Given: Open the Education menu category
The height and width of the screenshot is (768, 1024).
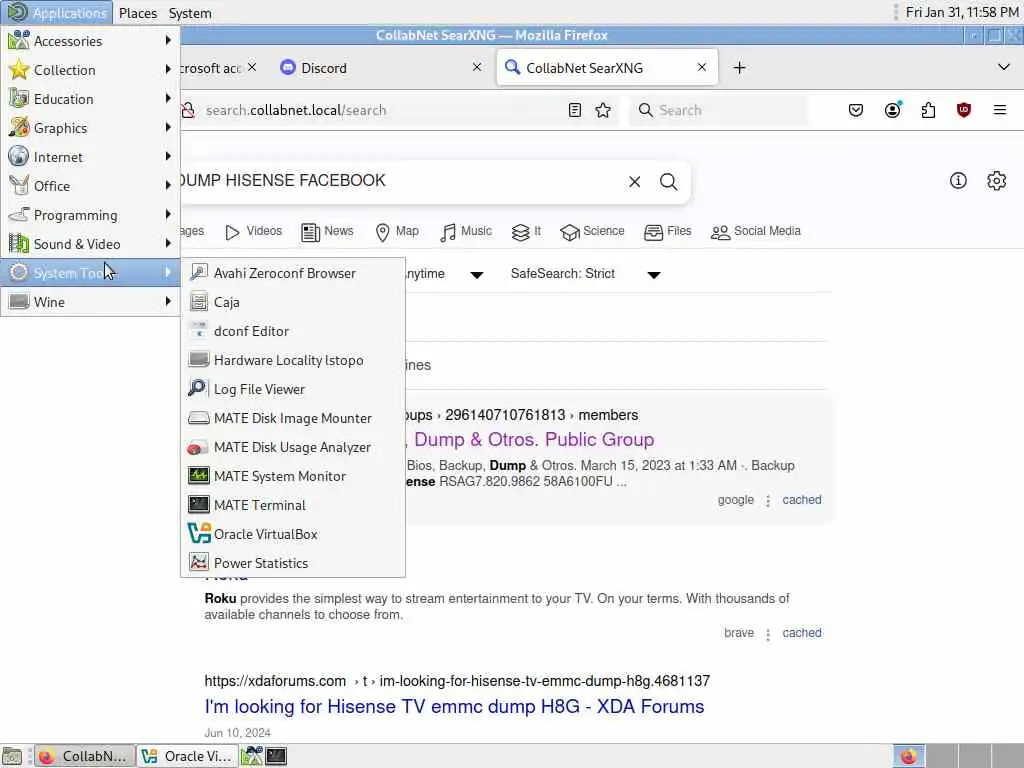Looking at the screenshot, I should (90, 99).
